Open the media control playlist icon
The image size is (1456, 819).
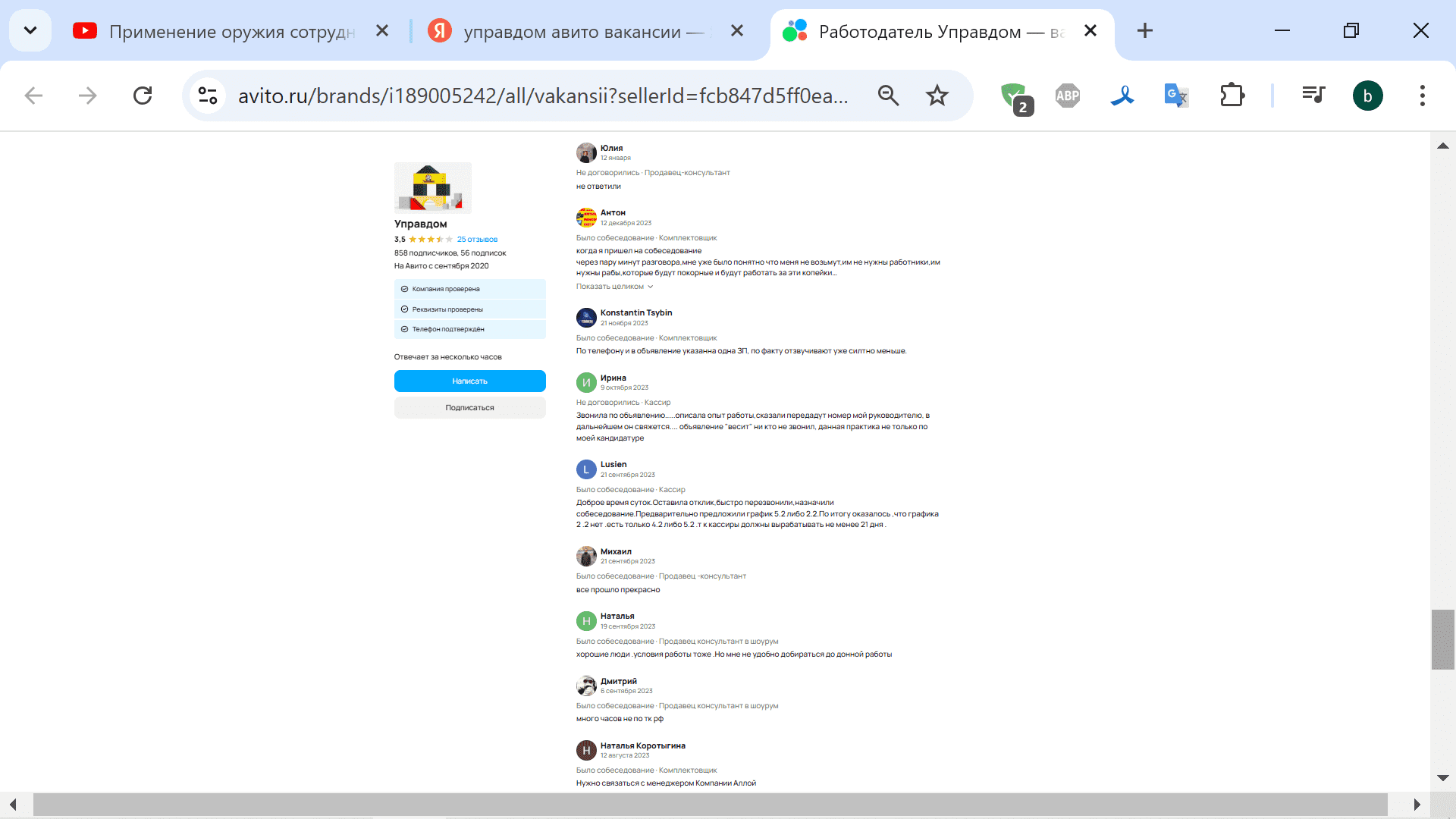click(x=1313, y=96)
